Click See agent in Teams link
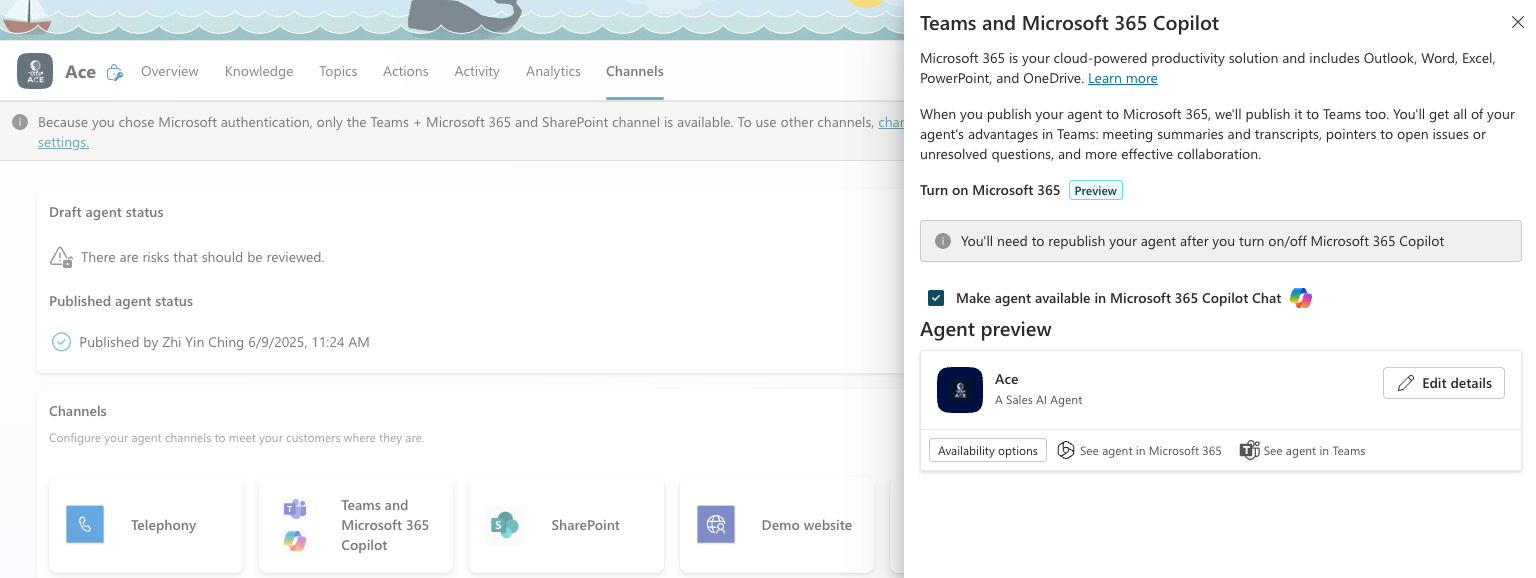 [1314, 451]
